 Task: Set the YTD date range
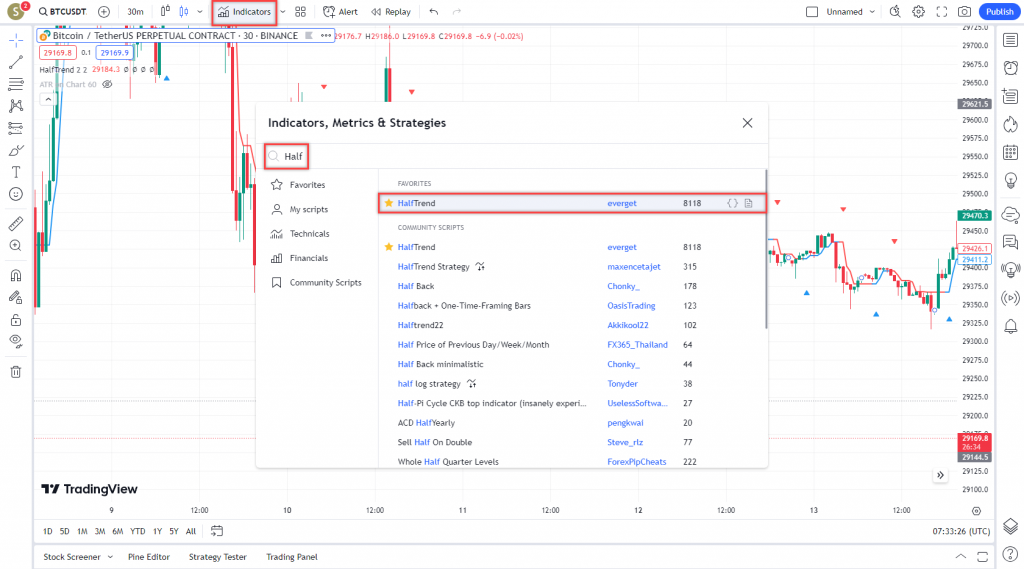pyautogui.click(x=138, y=531)
